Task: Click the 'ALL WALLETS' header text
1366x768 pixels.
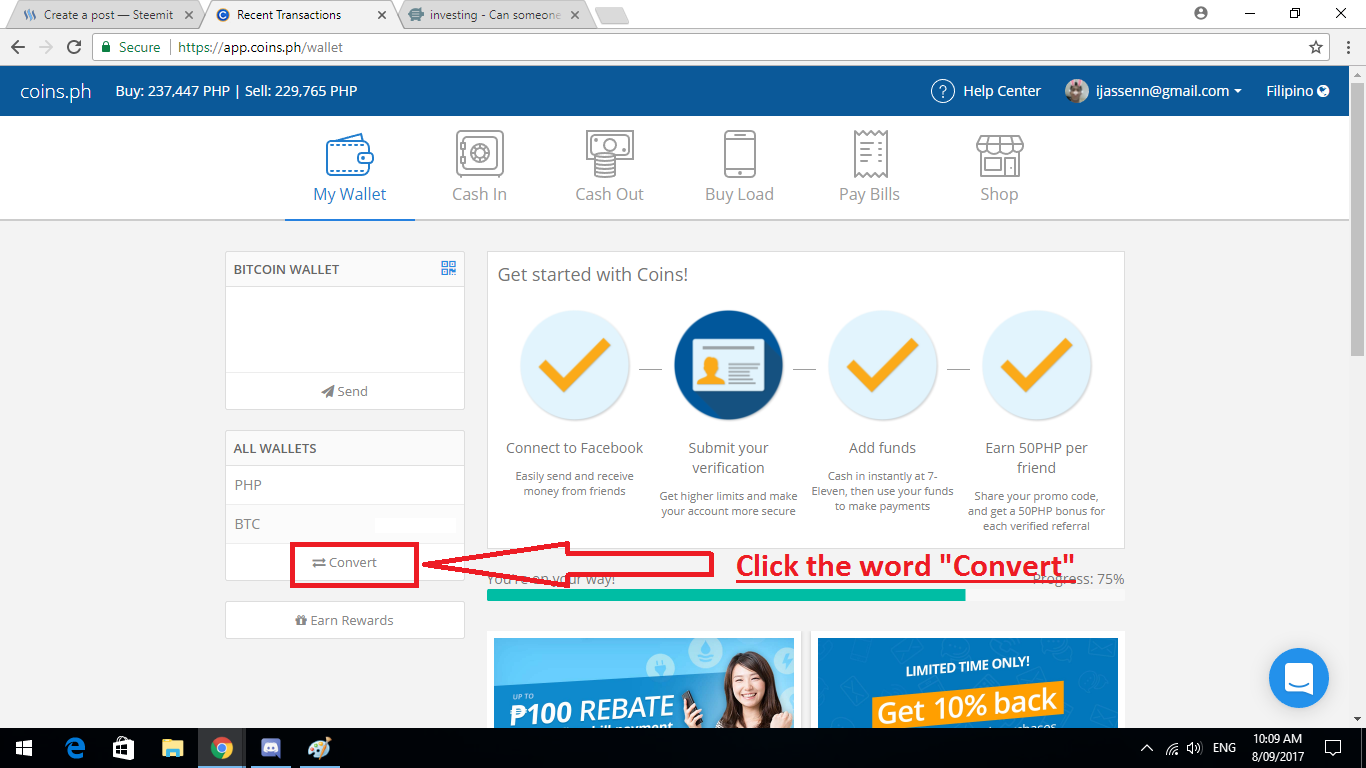Action: (x=275, y=448)
